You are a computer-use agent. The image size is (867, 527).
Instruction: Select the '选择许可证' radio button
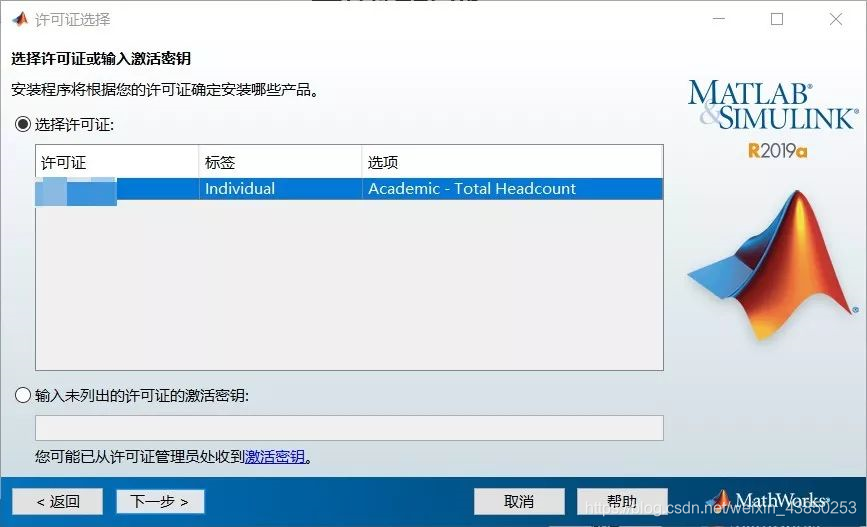[x=23, y=124]
